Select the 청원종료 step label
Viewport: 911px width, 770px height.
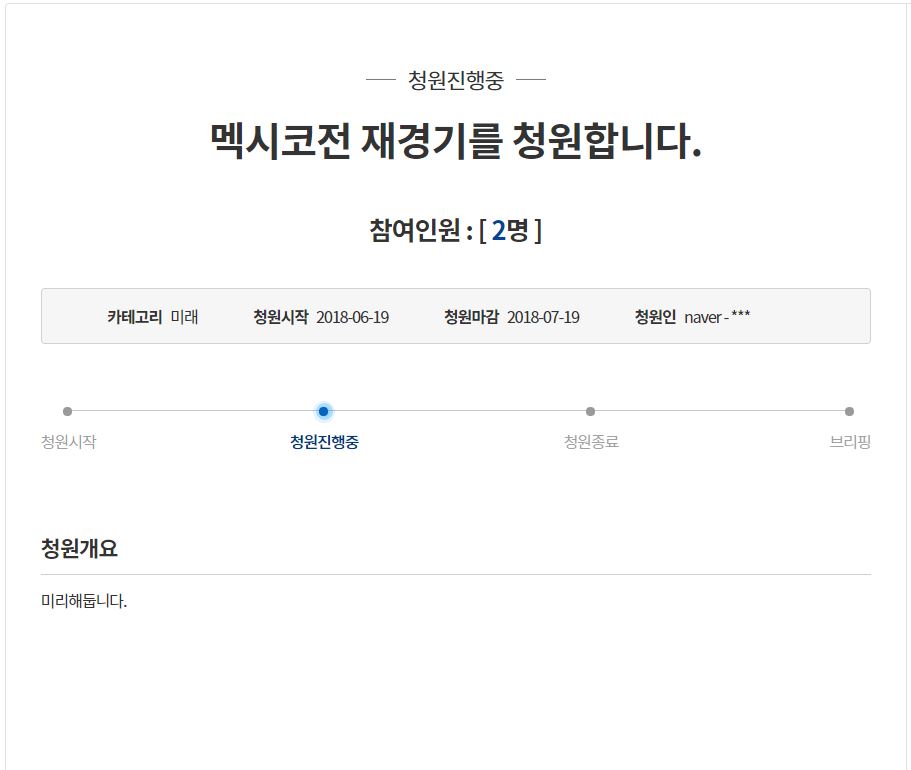click(x=591, y=442)
